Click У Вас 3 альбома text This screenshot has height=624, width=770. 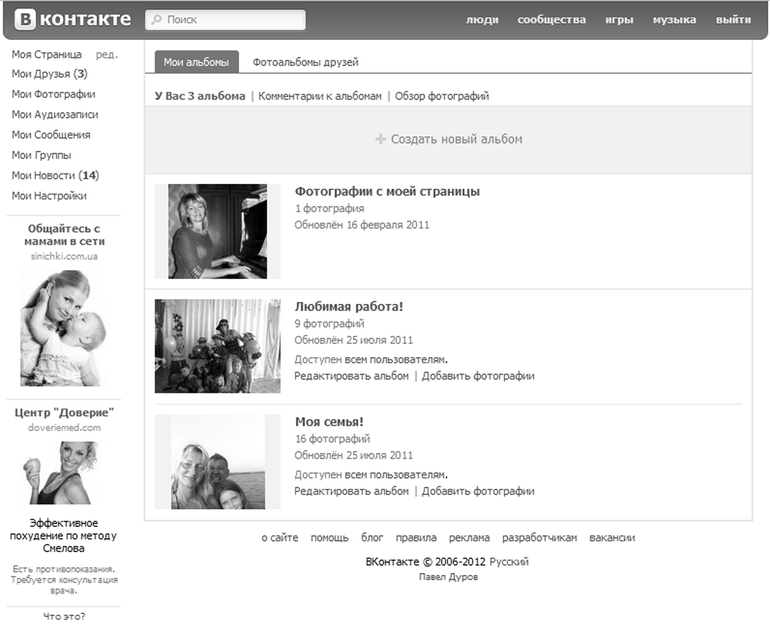[x=200, y=96]
